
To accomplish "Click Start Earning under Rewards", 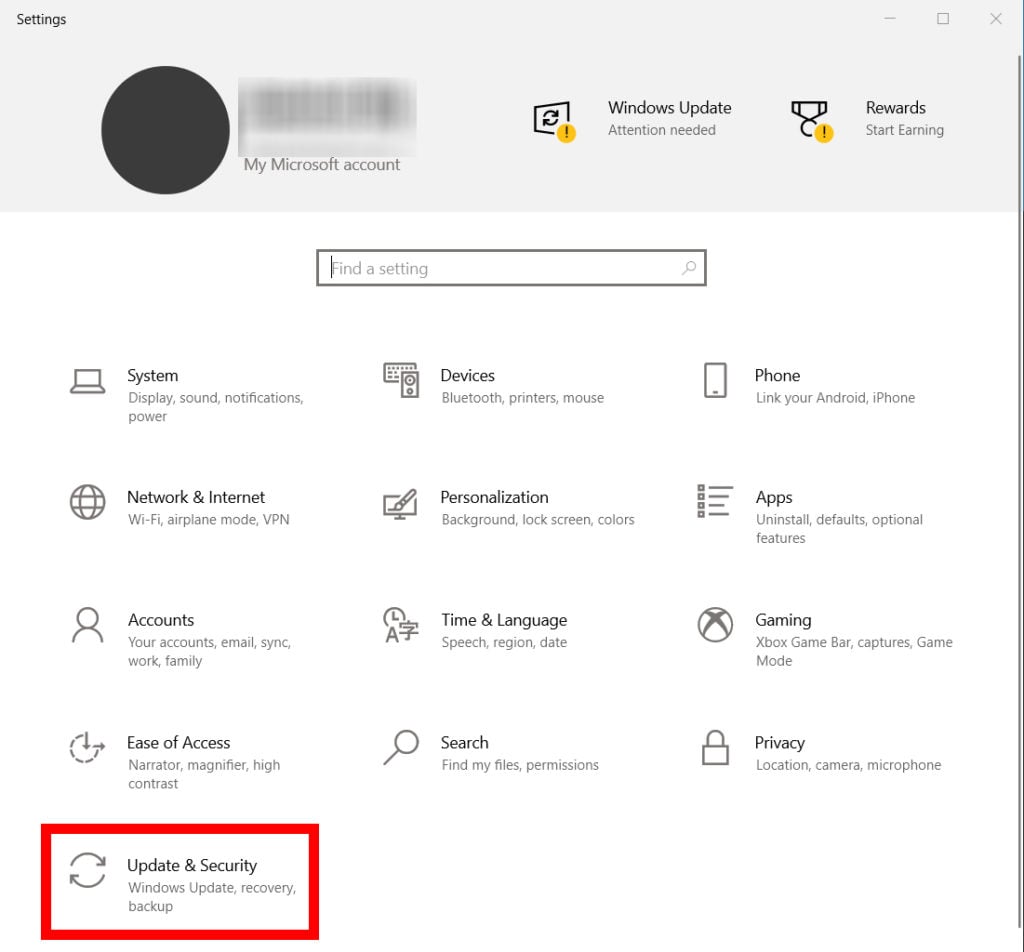I will click(904, 130).
